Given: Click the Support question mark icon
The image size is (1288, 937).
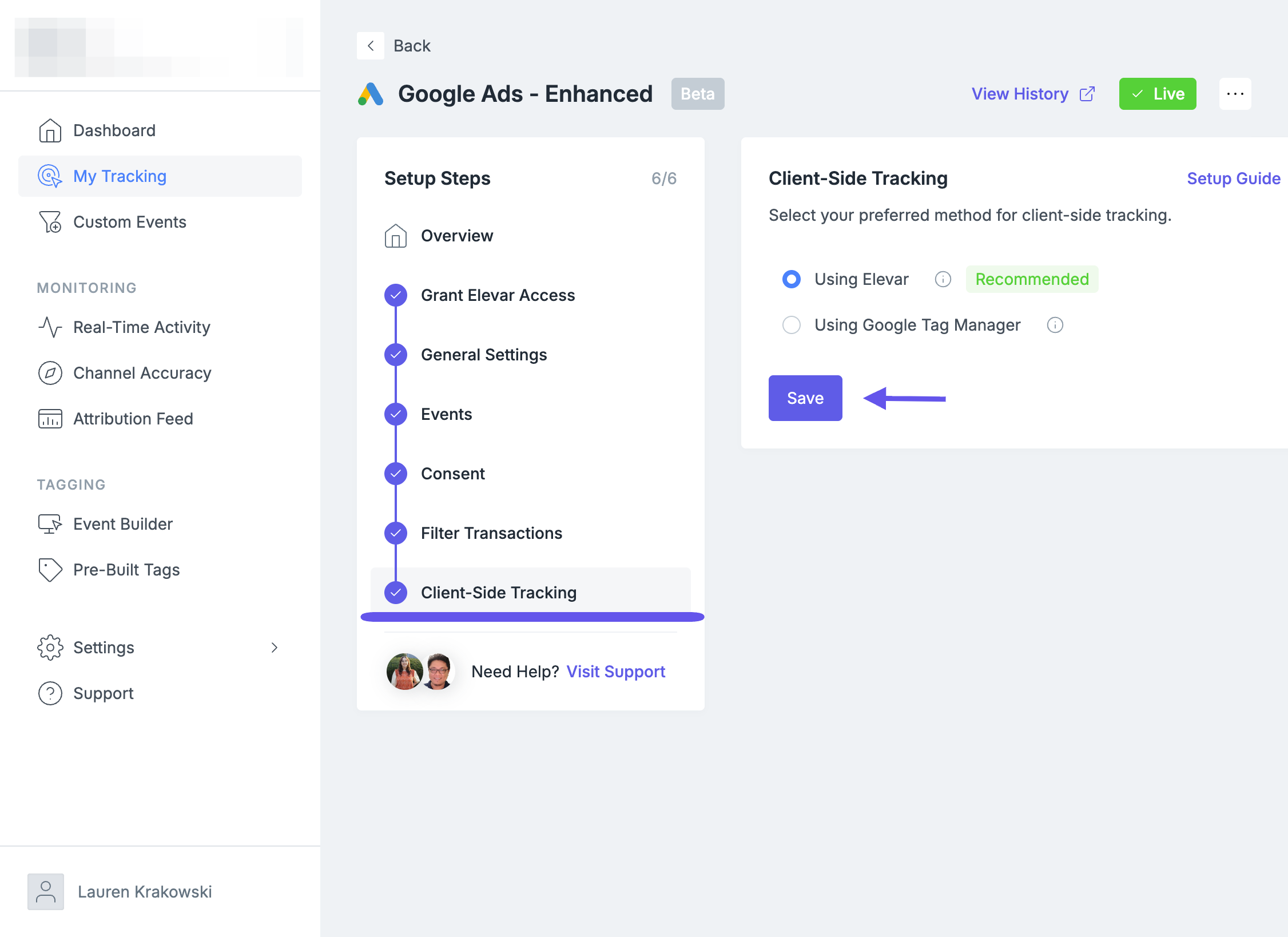Looking at the screenshot, I should point(50,693).
